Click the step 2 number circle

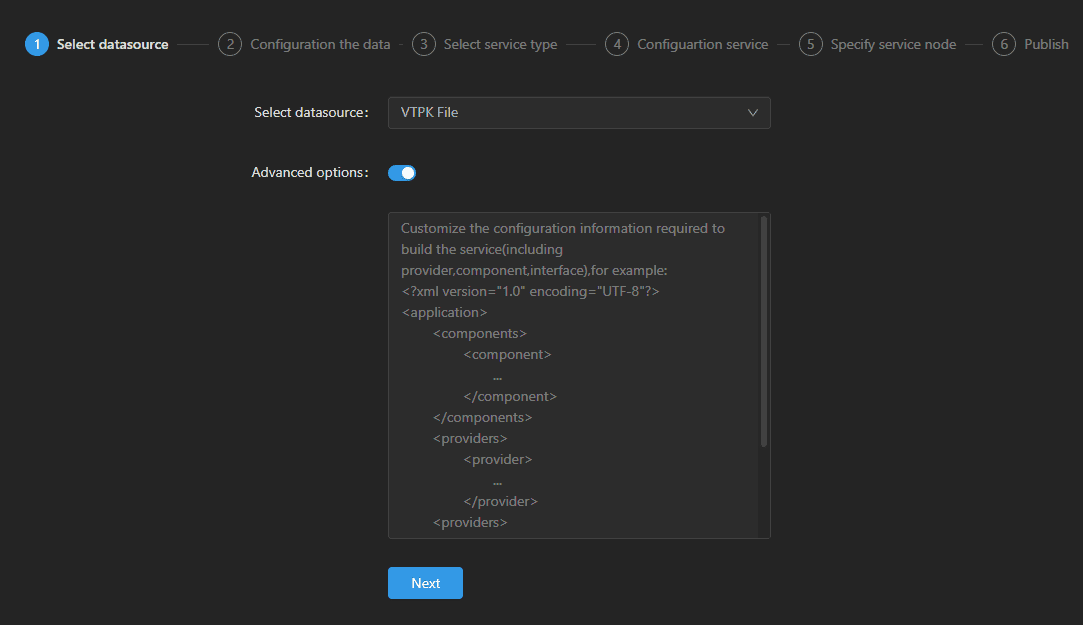(x=230, y=44)
